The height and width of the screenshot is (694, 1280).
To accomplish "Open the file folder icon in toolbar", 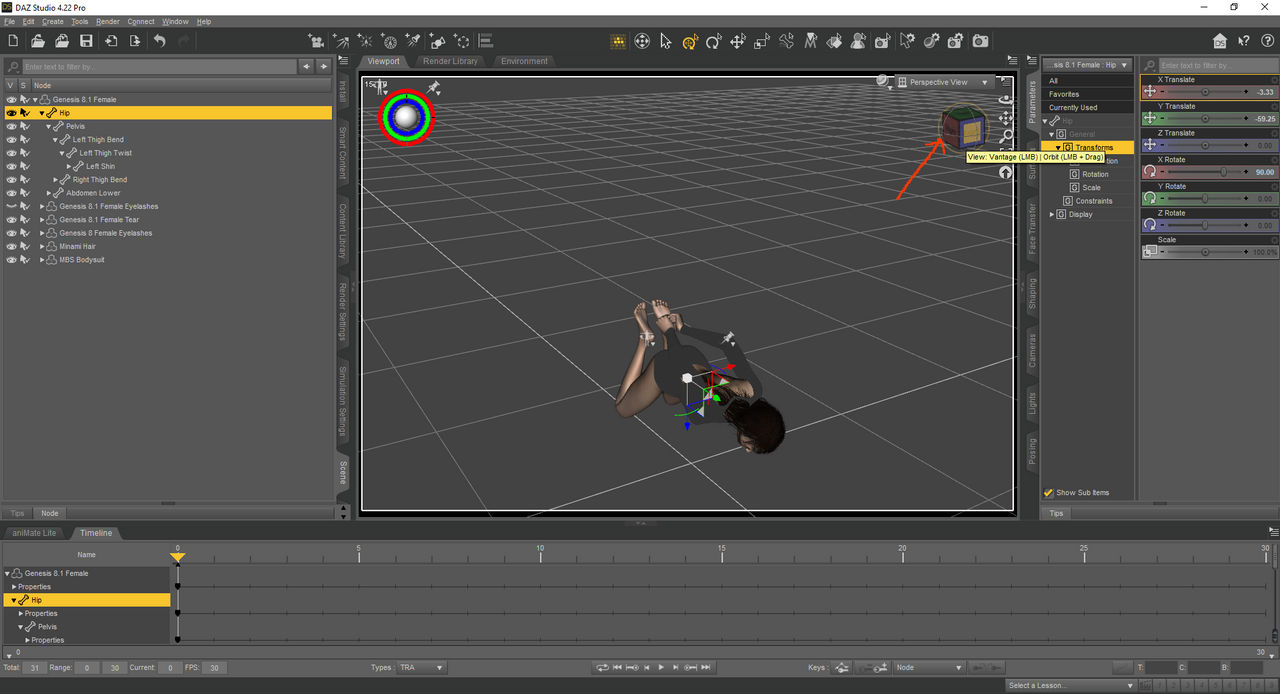I will pyautogui.click(x=38, y=41).
